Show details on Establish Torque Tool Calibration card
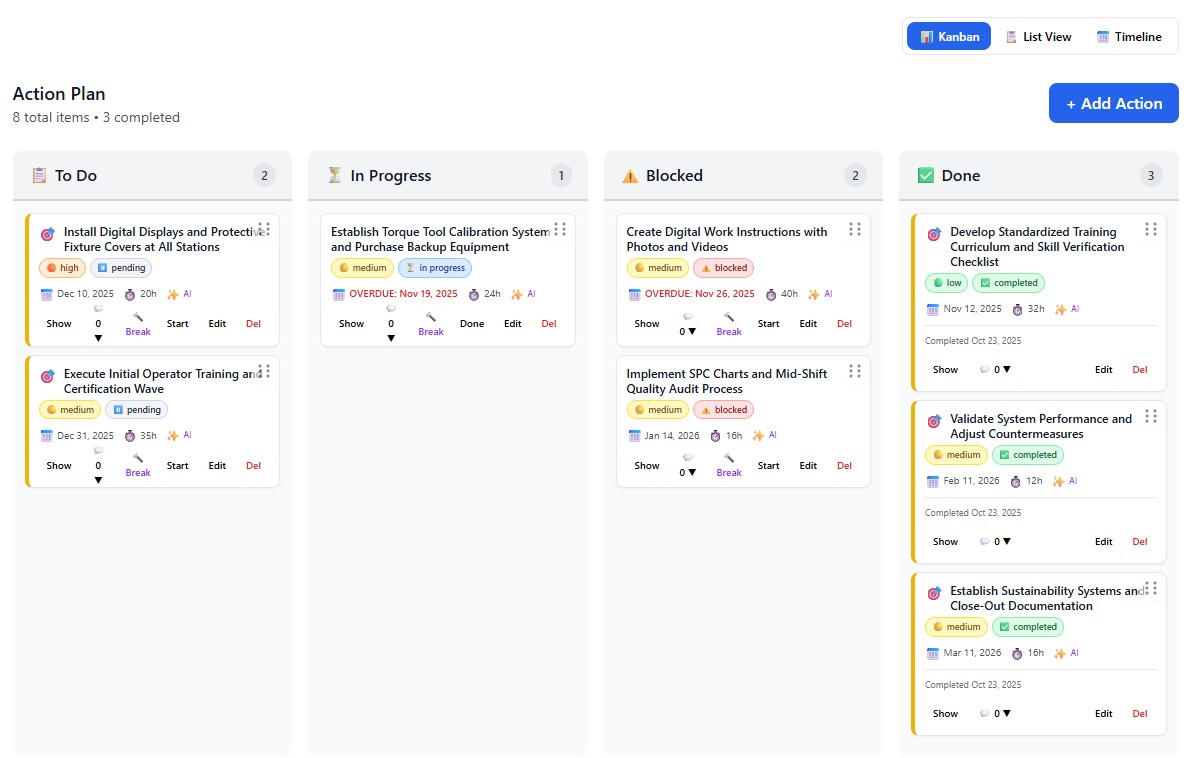Viewport: 1193px width, 758px height. click(x=351, y=323)
